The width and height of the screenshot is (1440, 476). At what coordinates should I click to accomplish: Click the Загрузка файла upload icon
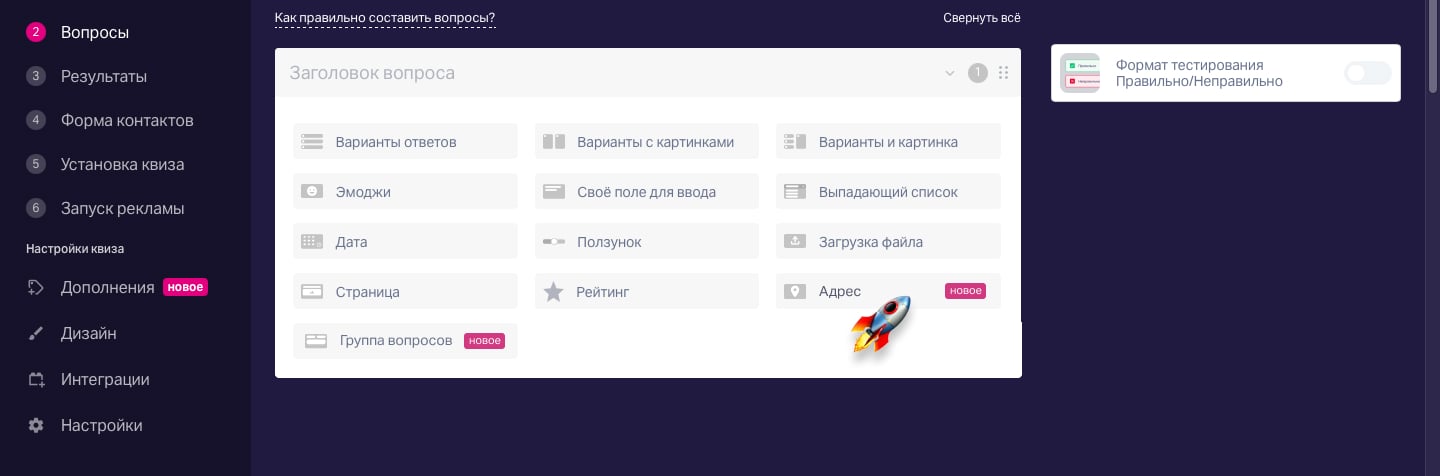coord(795,241)
